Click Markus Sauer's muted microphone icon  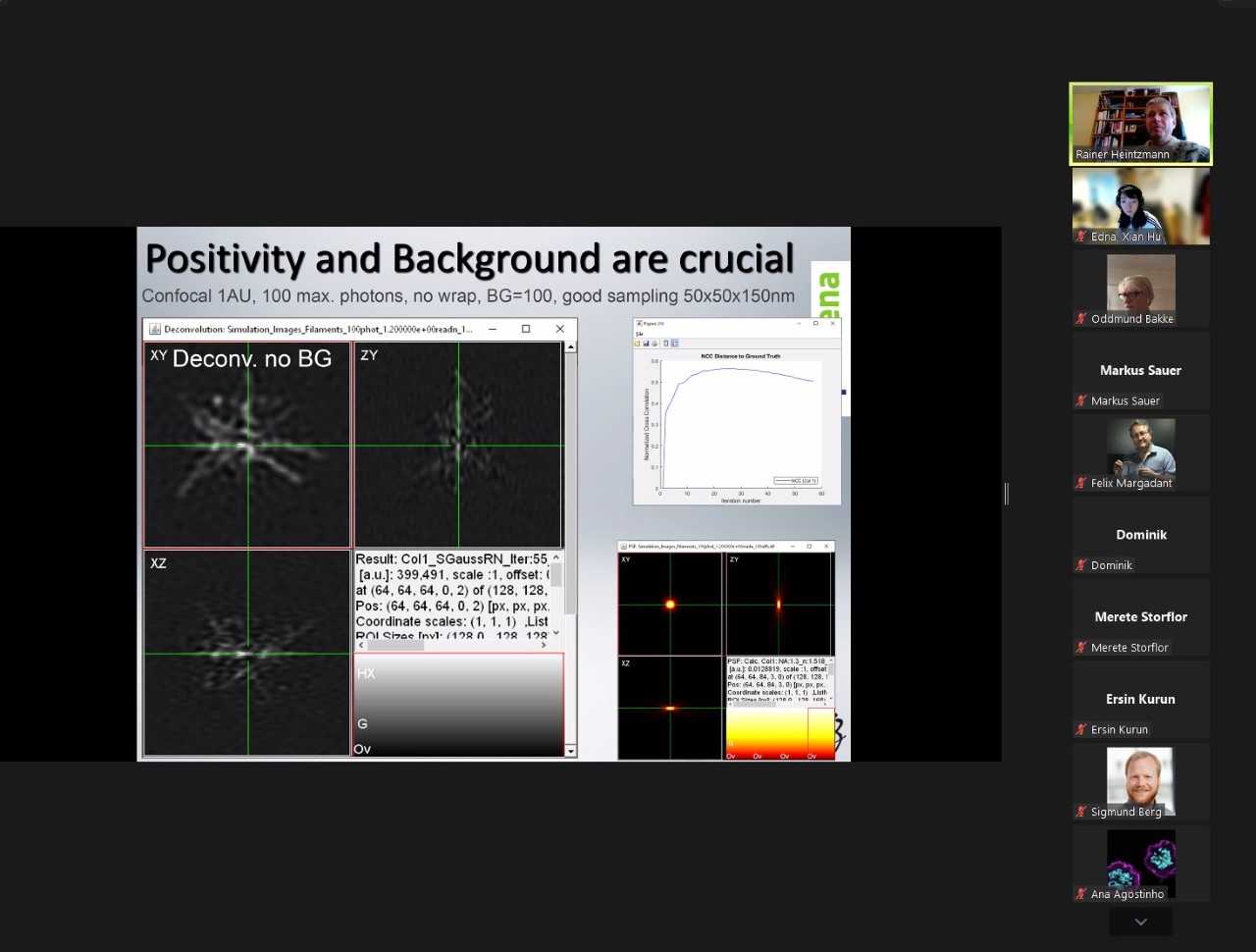coord(1081,400)
